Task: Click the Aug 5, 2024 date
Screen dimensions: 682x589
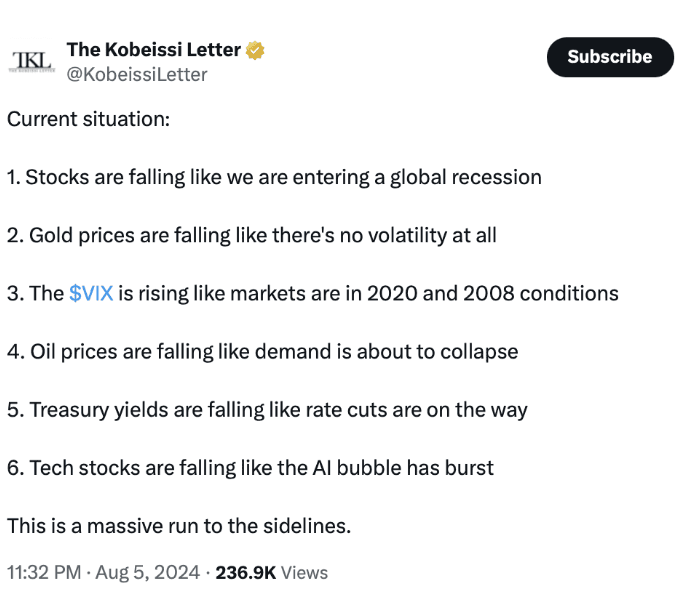Action: pyautogui.click(x=147, y=572)
